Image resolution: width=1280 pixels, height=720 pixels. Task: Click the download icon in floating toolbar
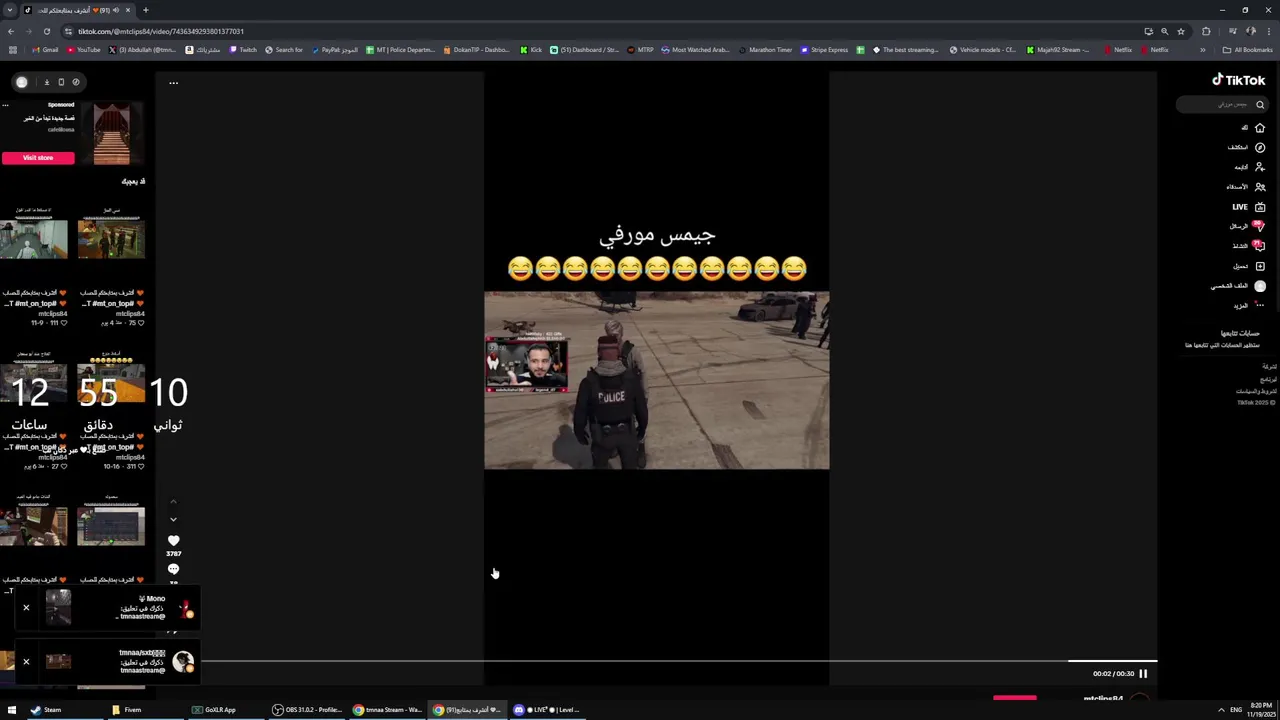click(x=46, y=82)
